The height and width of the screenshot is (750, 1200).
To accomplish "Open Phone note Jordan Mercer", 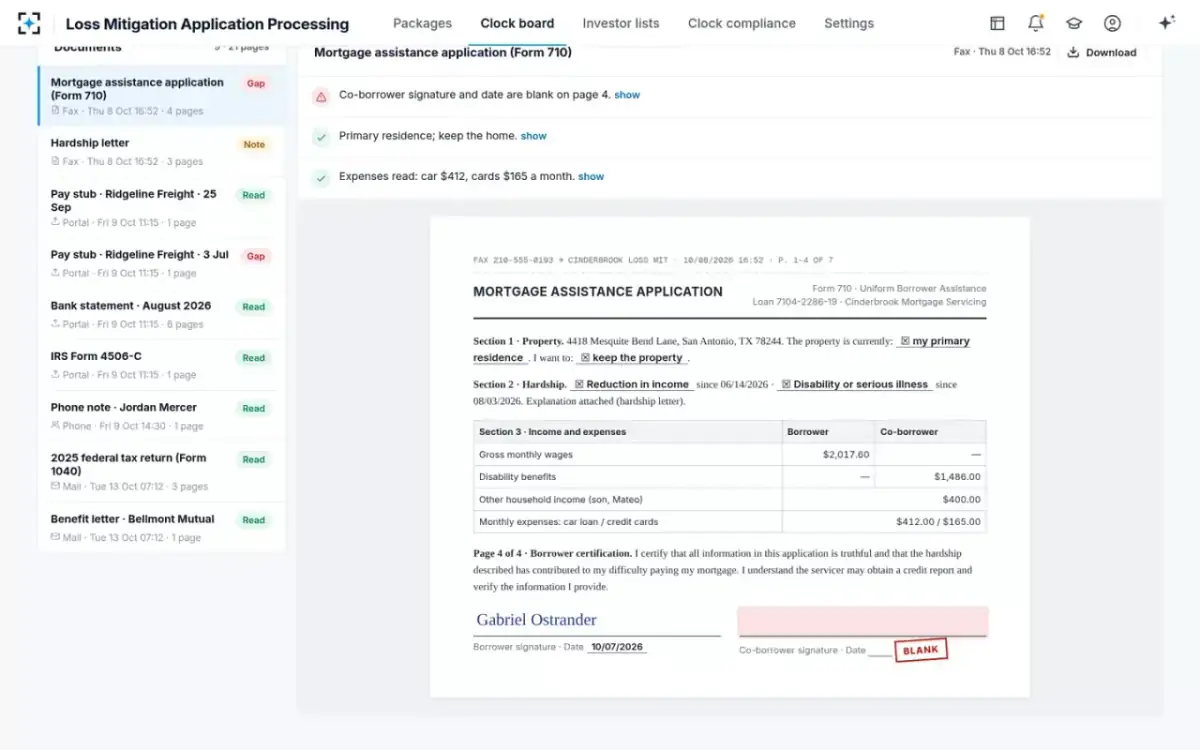I will (162, 416).
